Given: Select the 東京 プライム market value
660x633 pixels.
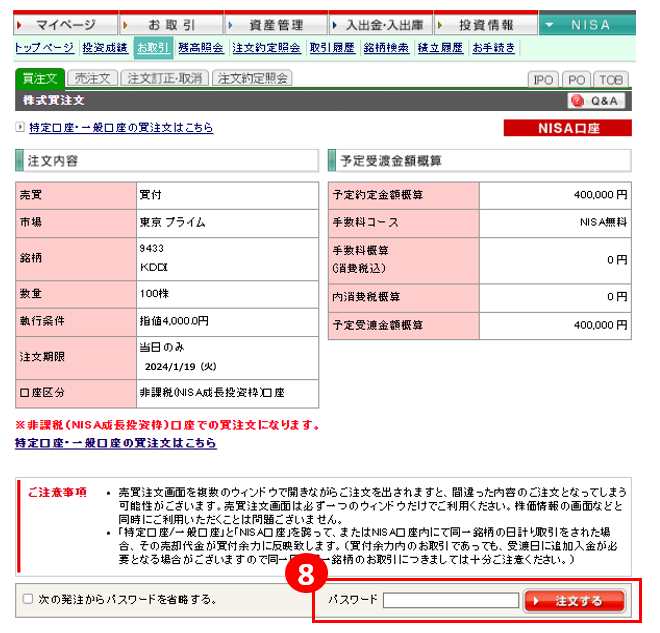Looking at the screenshot, I should [x=173, y=222].
